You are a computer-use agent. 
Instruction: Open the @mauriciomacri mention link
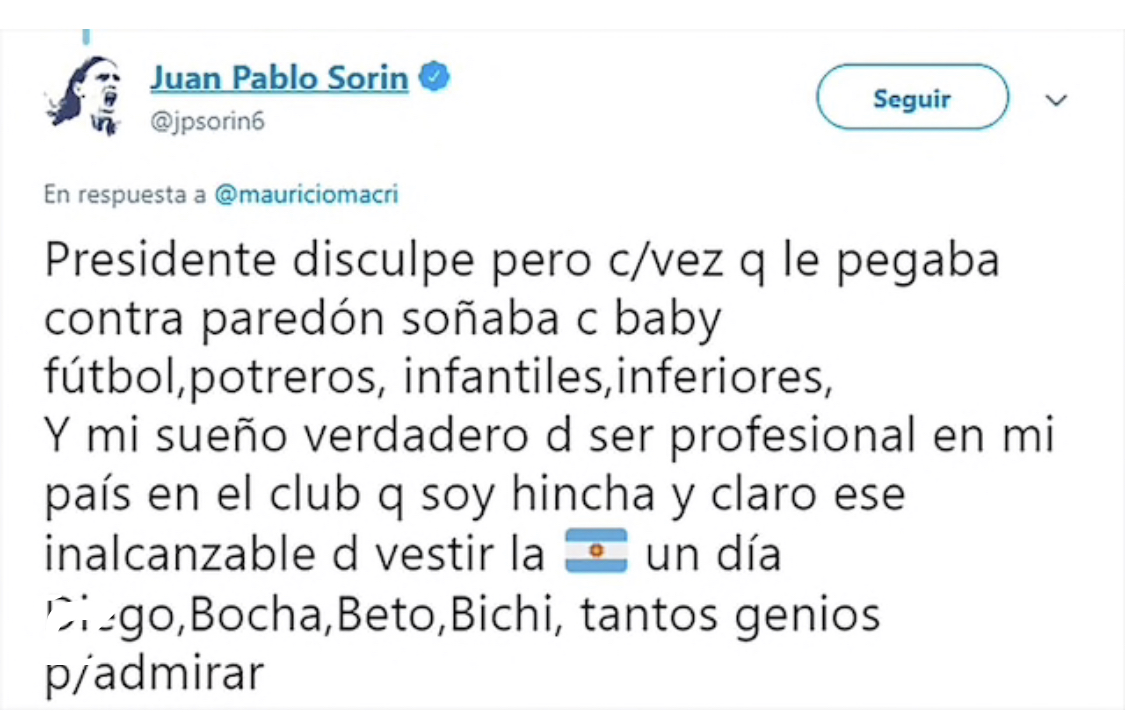click(306, 194)
